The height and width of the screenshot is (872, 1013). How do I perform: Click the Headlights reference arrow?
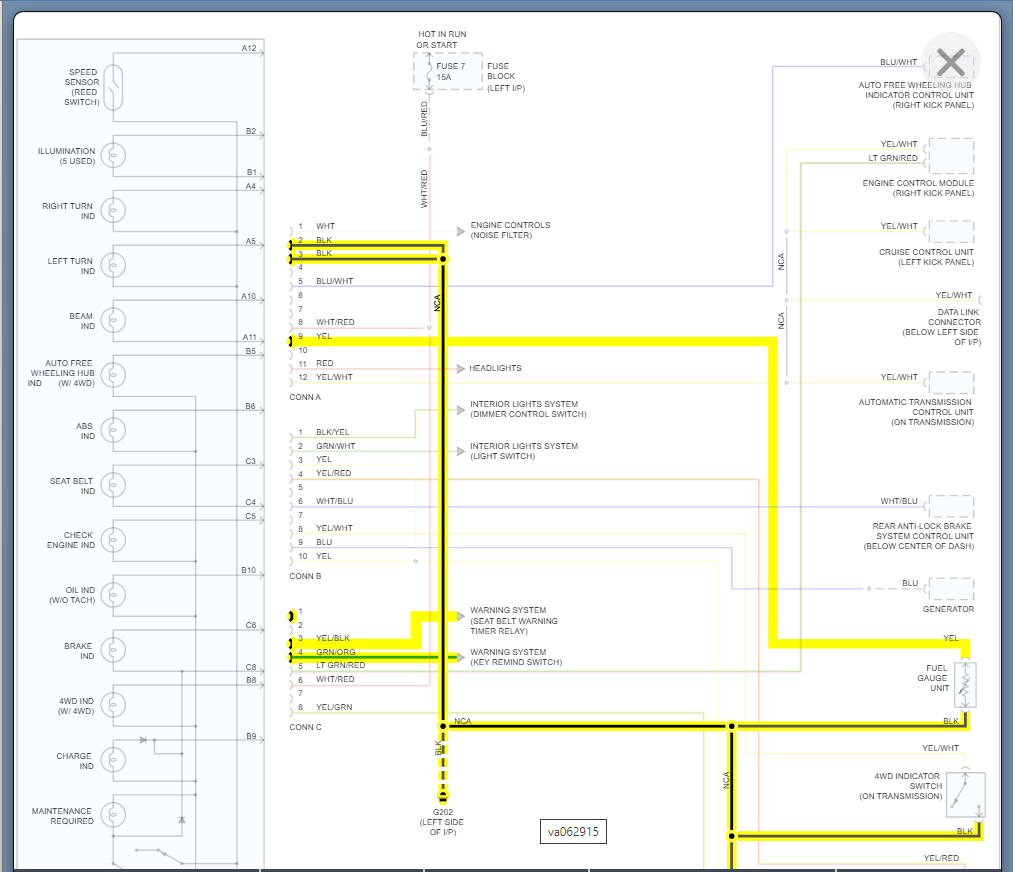461,369
